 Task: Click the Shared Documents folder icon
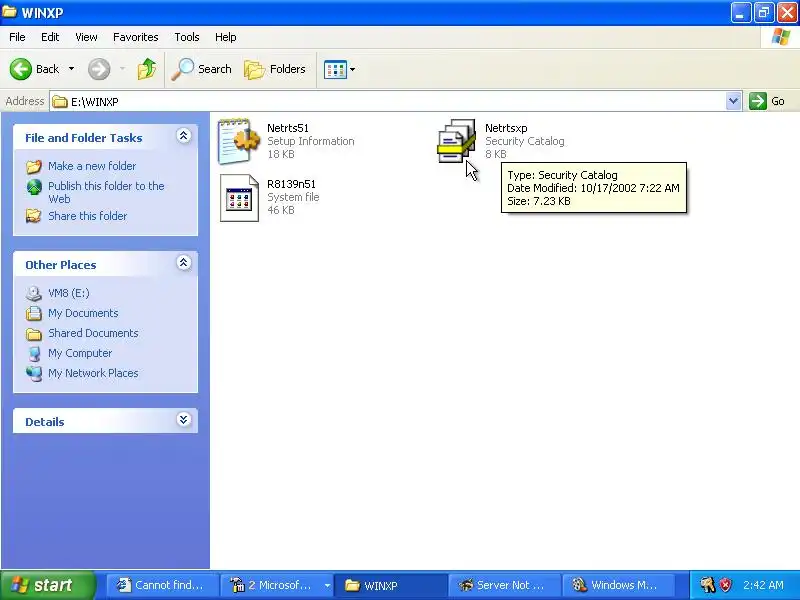pyautogui.click(x=34, y=334)
